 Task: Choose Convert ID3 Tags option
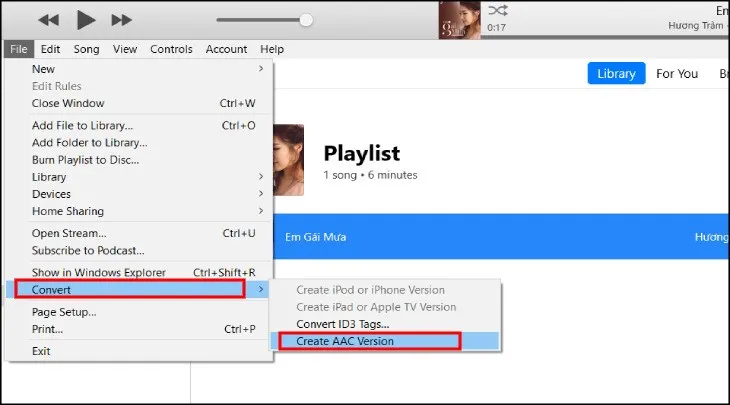pyautogui.click(x=343, y=324)
